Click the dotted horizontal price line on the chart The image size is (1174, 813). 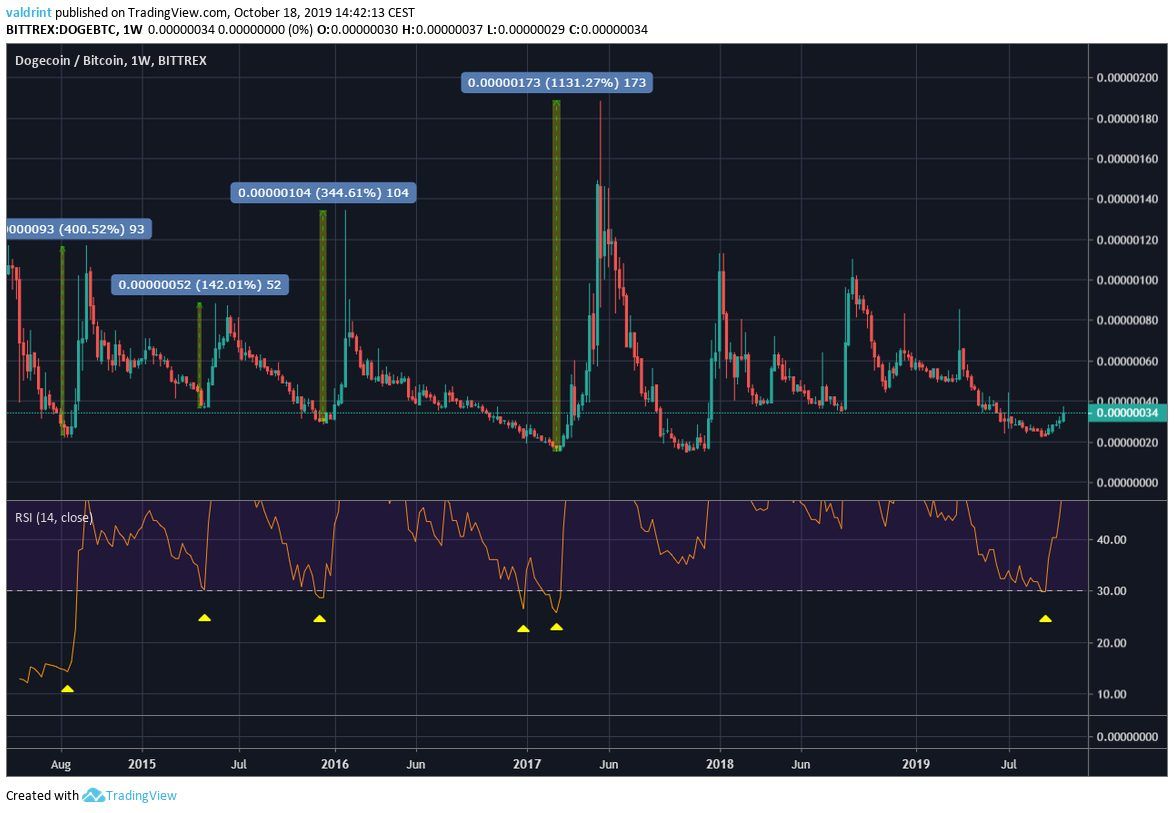click(x=450, y=410)
